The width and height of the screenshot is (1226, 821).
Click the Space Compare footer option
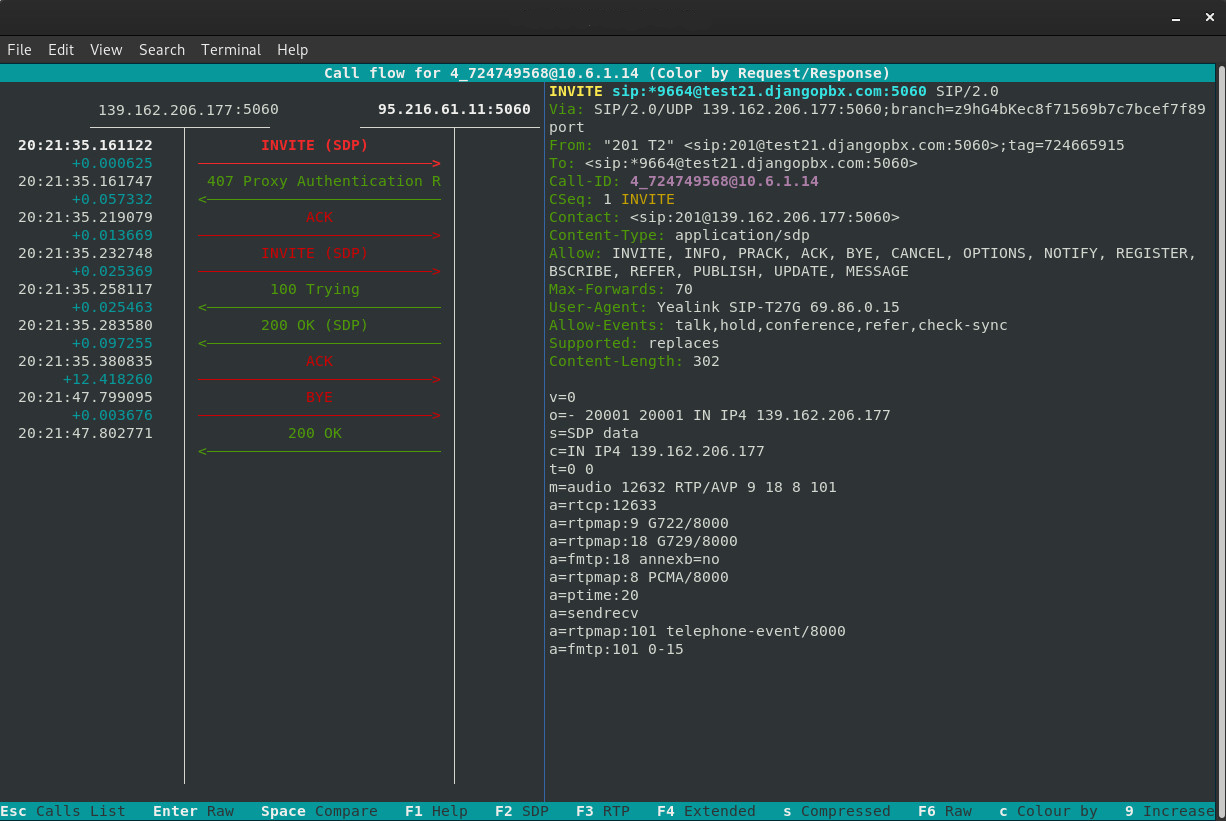tap(319, 811)
